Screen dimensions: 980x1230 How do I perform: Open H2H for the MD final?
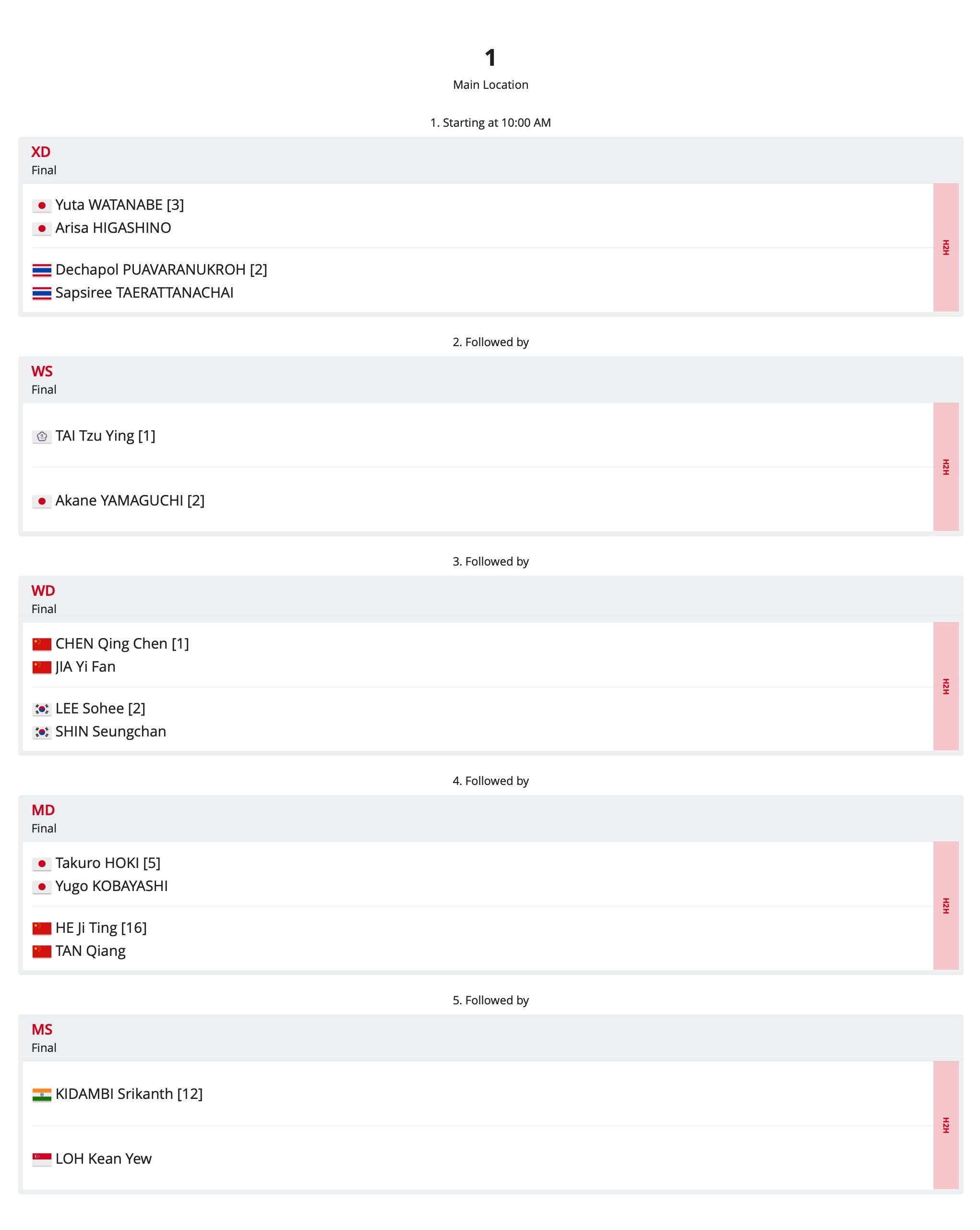(945, 905)
